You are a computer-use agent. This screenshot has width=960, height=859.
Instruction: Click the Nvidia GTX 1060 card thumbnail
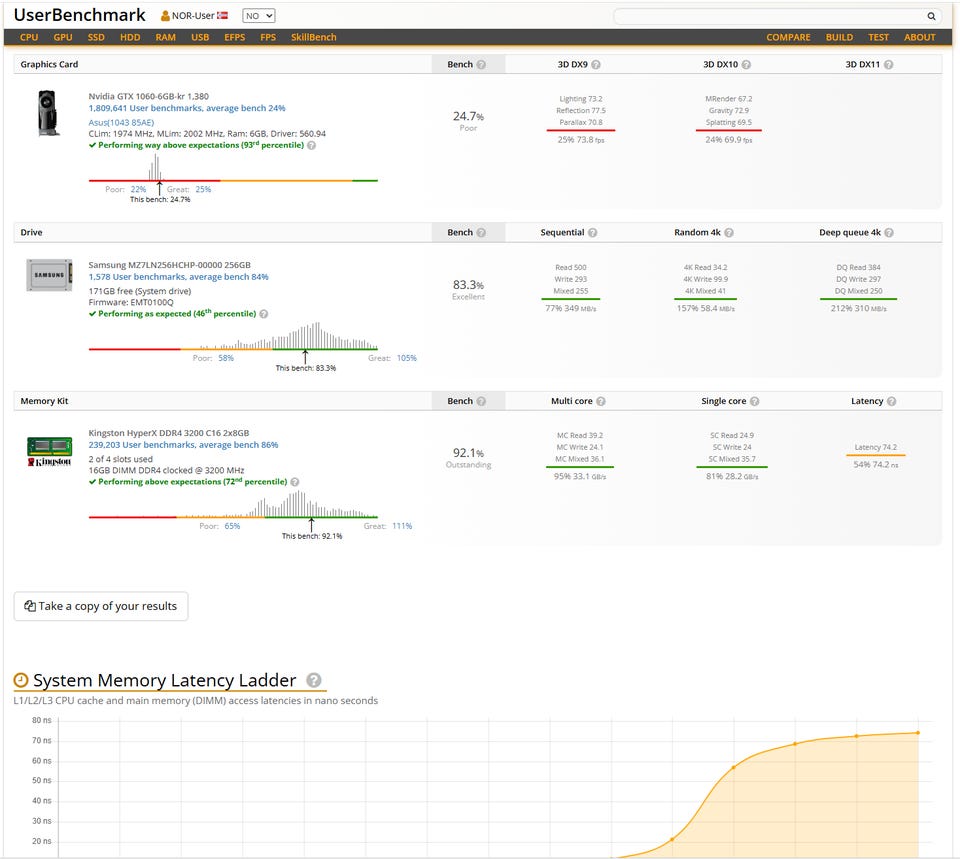point(48,113)
